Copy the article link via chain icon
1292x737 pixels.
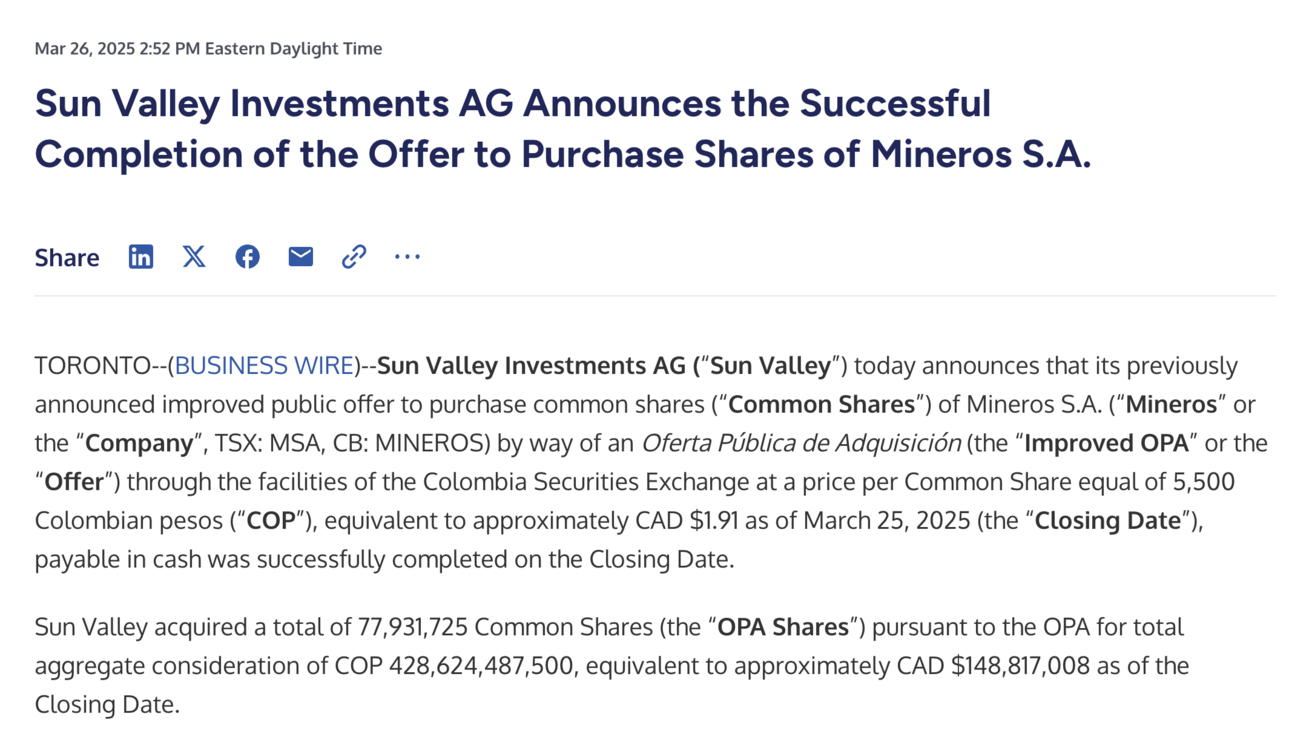point(354,257)
